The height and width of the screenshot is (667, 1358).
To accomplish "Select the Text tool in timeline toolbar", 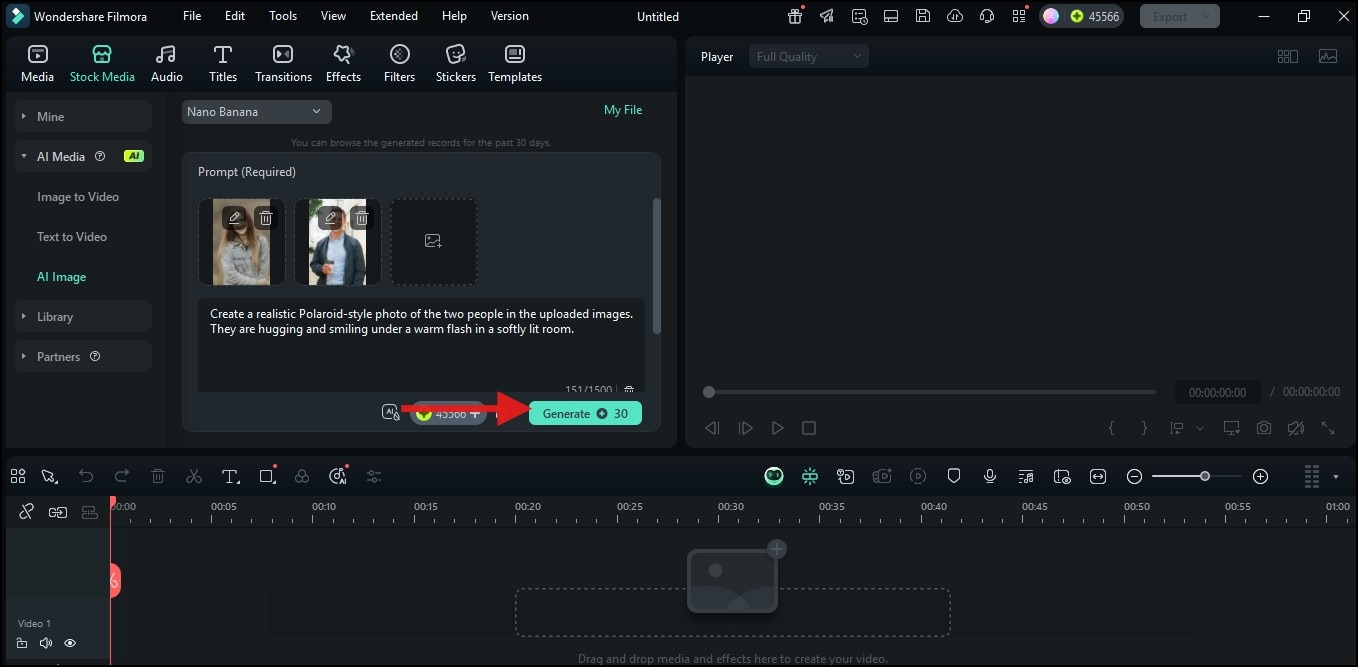I will (230, 477).
